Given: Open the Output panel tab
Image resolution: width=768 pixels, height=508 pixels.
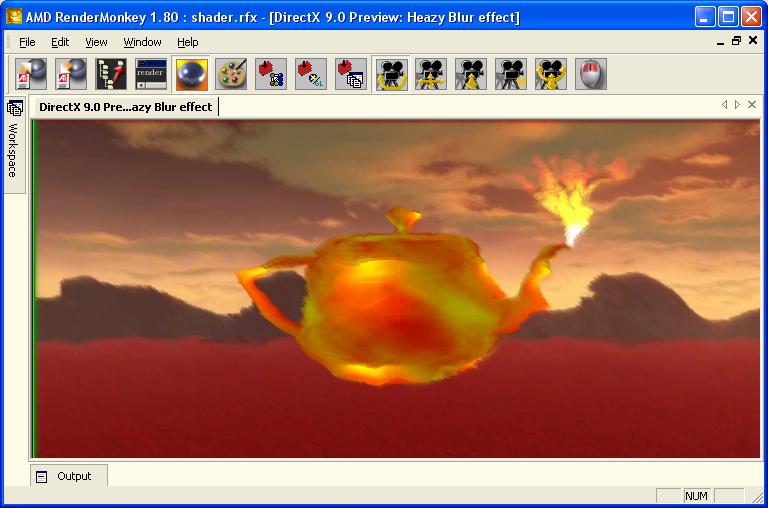Looking at the screenshot, I should tap(69, 476).
